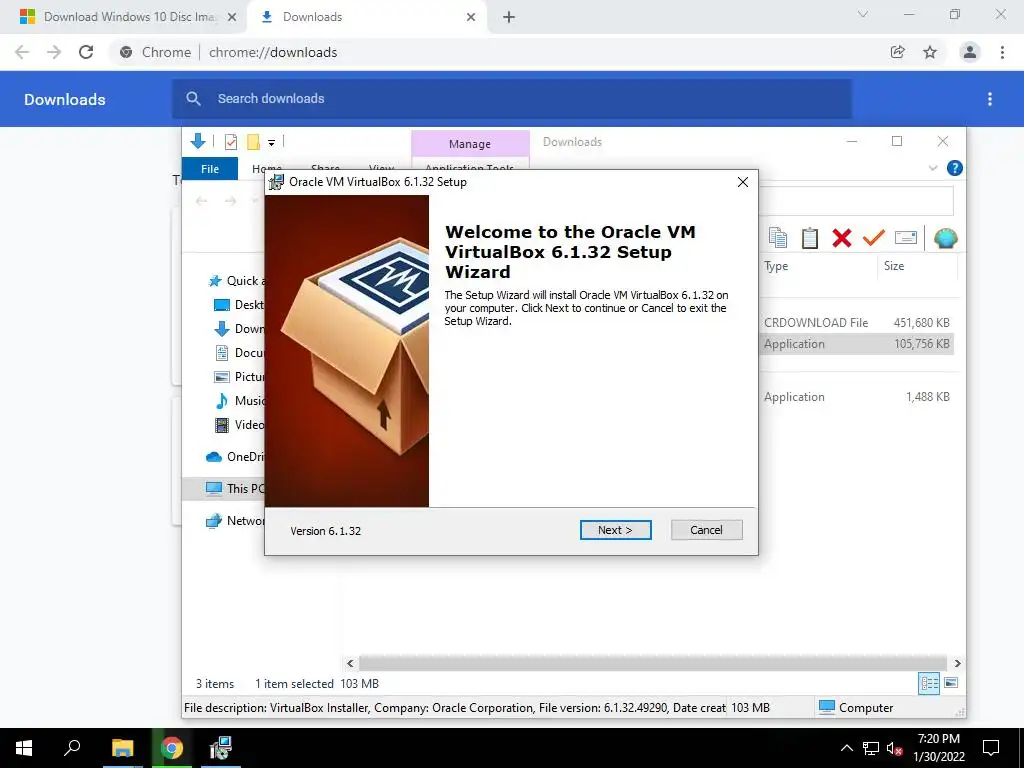Viewport: 1024px width, 768px height.
Task: Open the notification center icon
Action: point(991,748)
